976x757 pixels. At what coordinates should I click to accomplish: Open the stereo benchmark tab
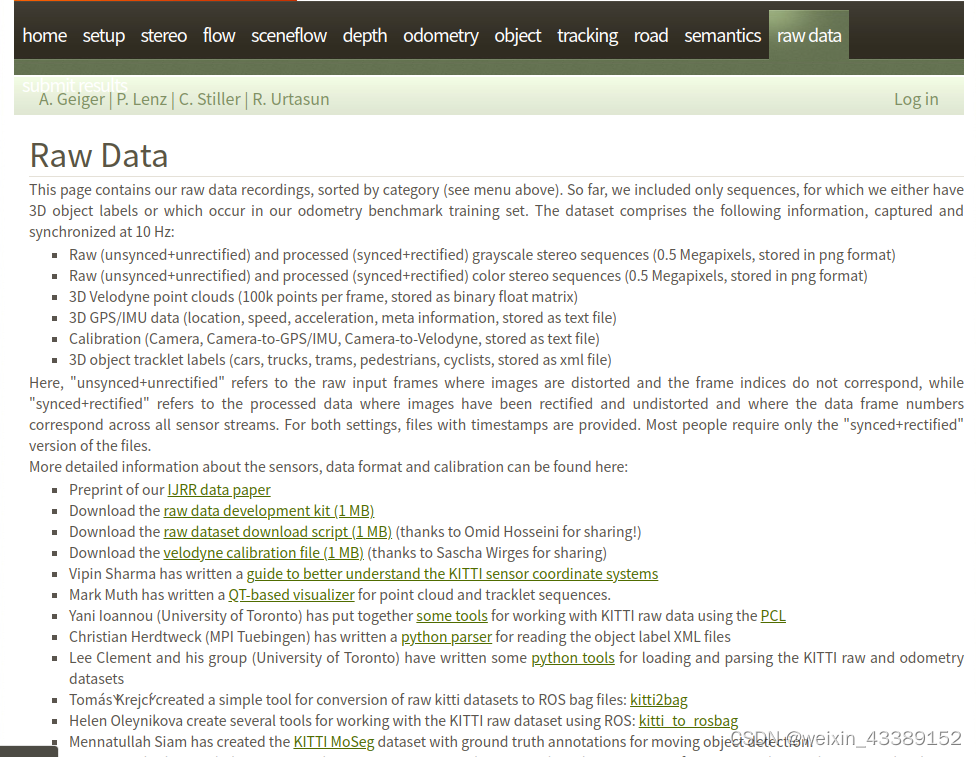(163, 35)
